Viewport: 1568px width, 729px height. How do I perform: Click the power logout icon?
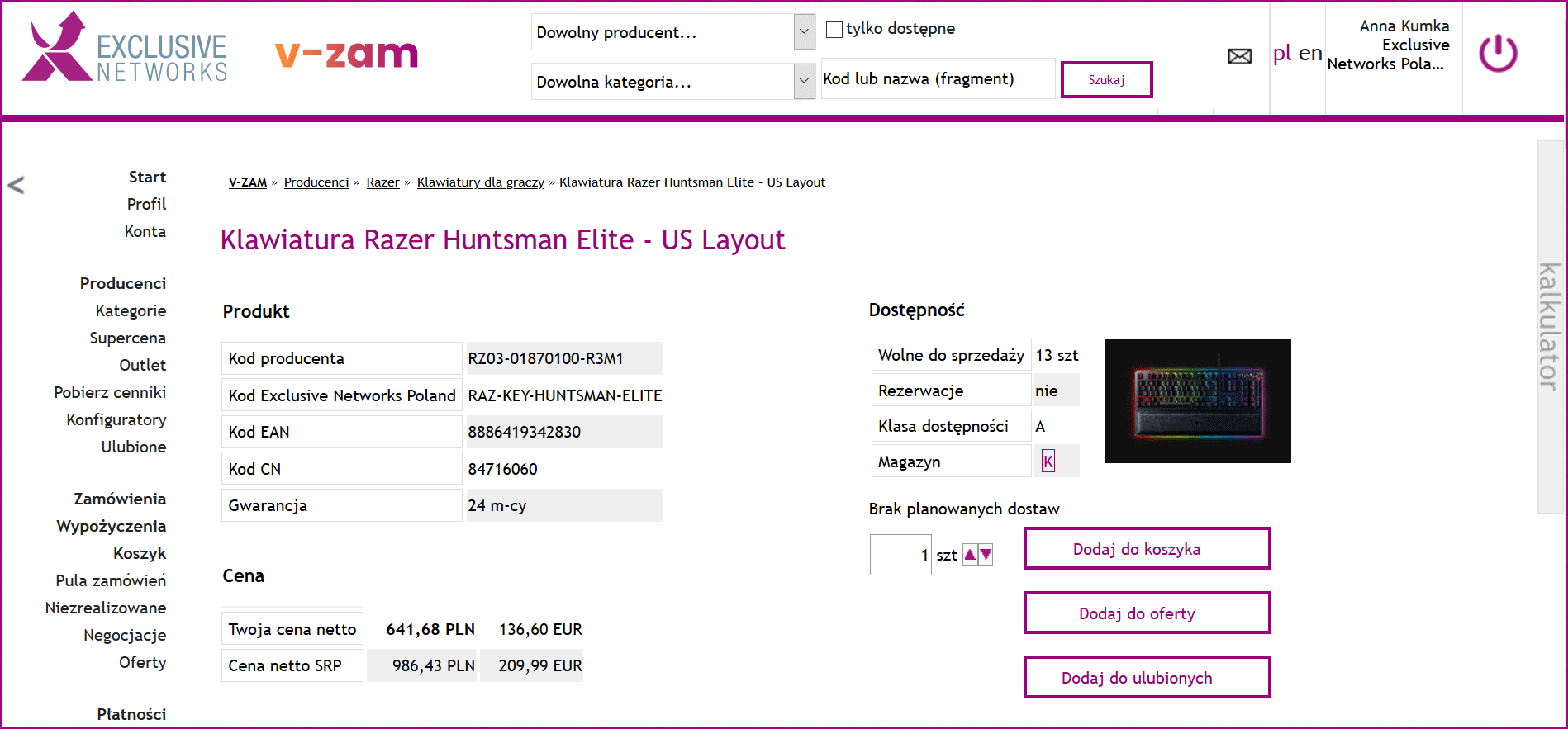tap(1497, 54)
